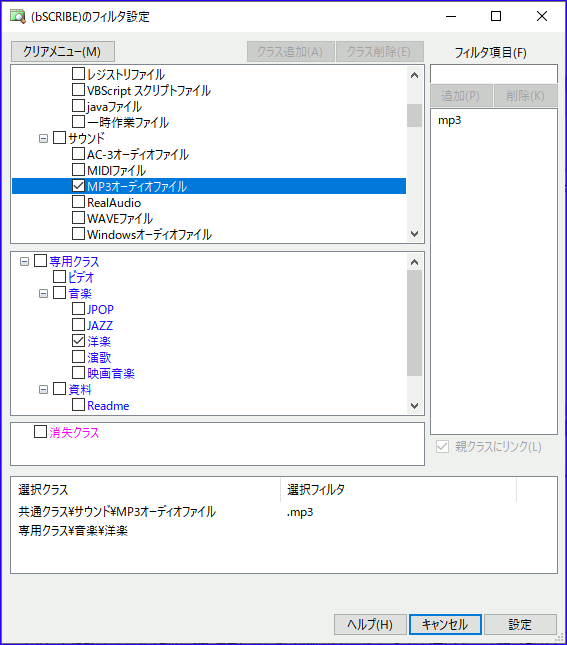This screenshot has height=645, width=567.
Task: Check the Readme checkbox
Action: tap(78, 405)
